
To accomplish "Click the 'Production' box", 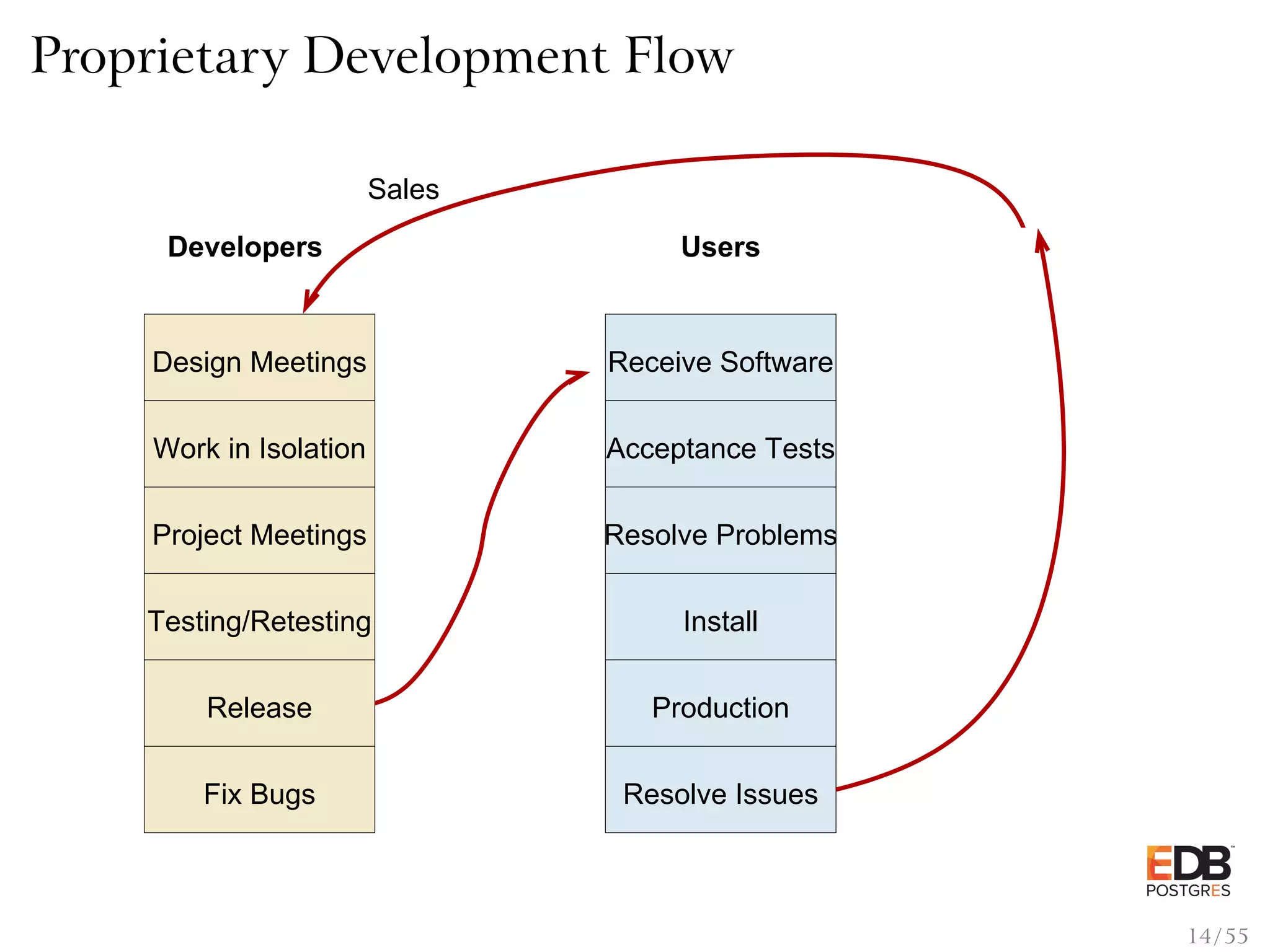I will [721, 703].
